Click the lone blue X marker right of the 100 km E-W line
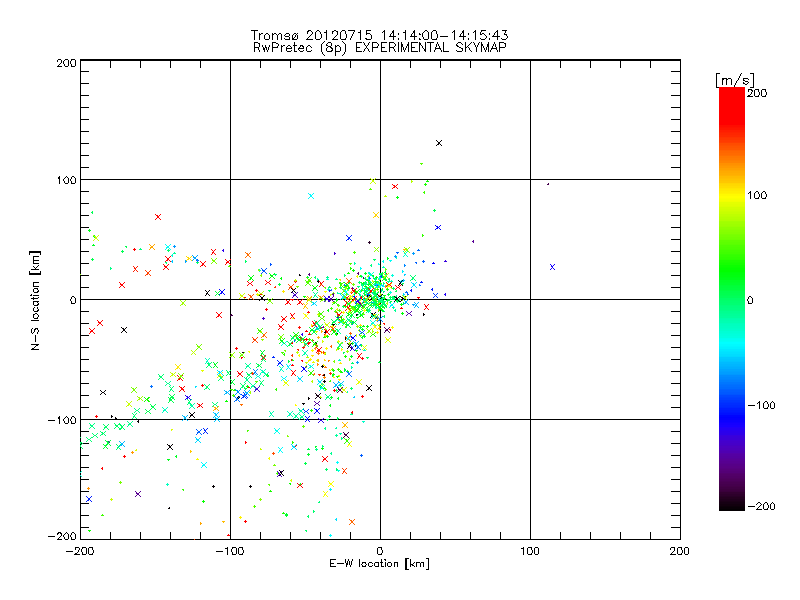The width and height of the screenshot is (800, 600). 552,267
